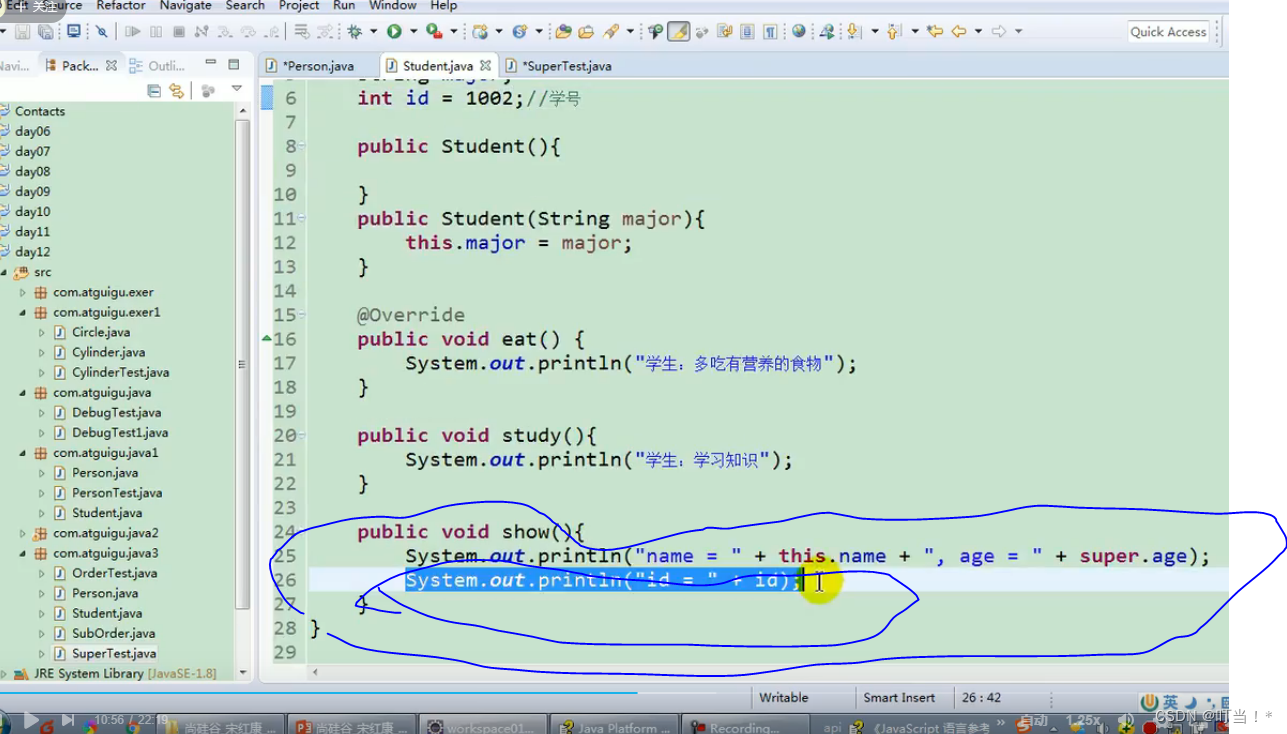Click Collapse All in Package Explorer
The width and height of the screenshot is (1287, 734).
154,91
